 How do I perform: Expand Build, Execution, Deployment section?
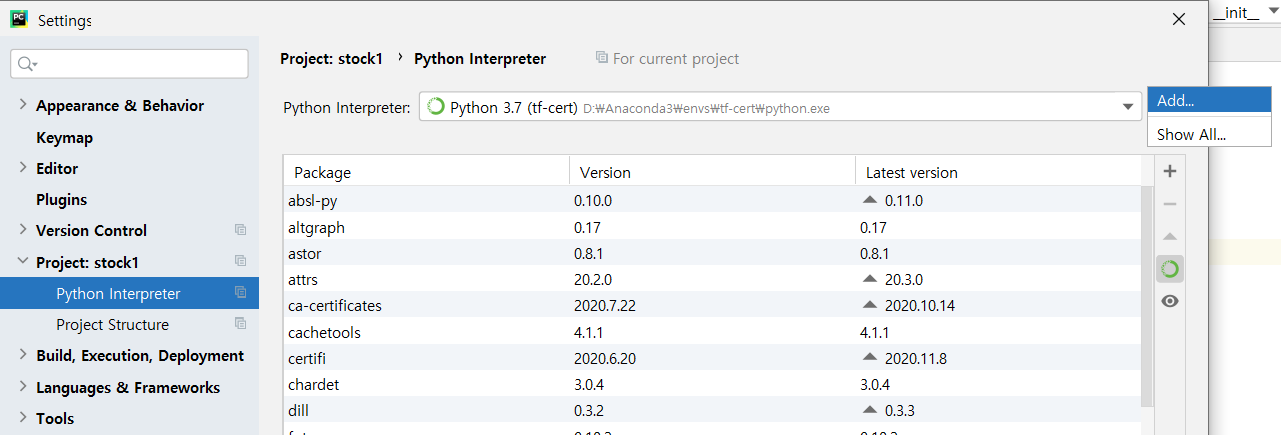23,355
